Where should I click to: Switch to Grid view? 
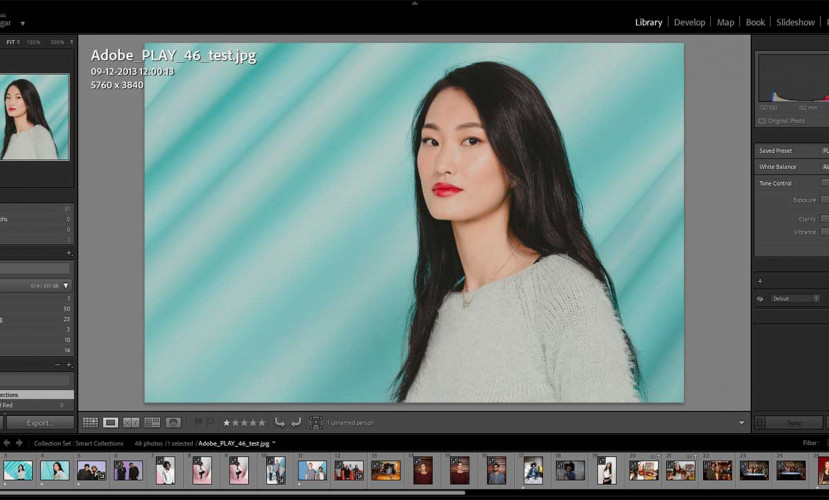click(x=90, y=423)
